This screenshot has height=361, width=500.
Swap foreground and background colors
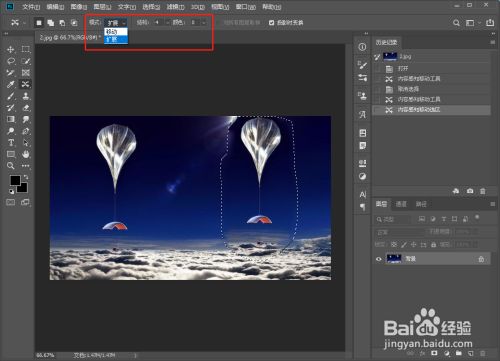point(26,177)
